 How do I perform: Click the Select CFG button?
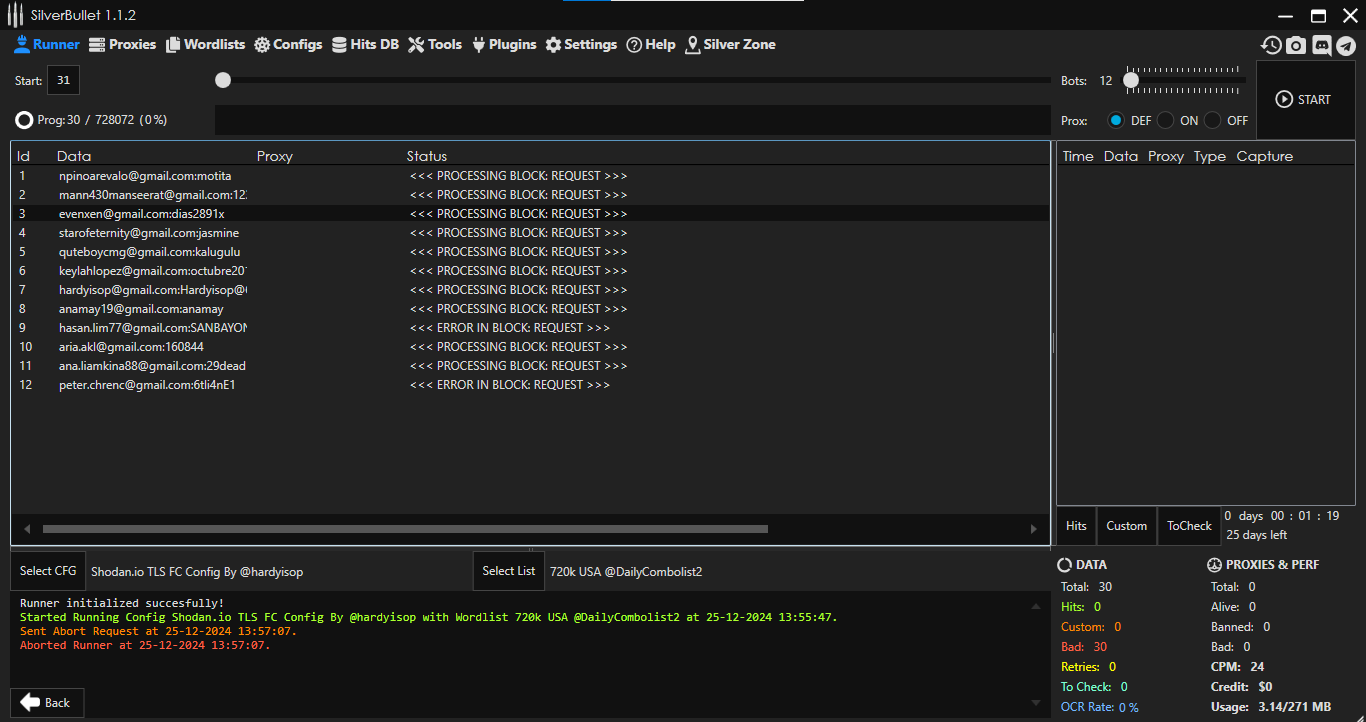coord(48,571)
